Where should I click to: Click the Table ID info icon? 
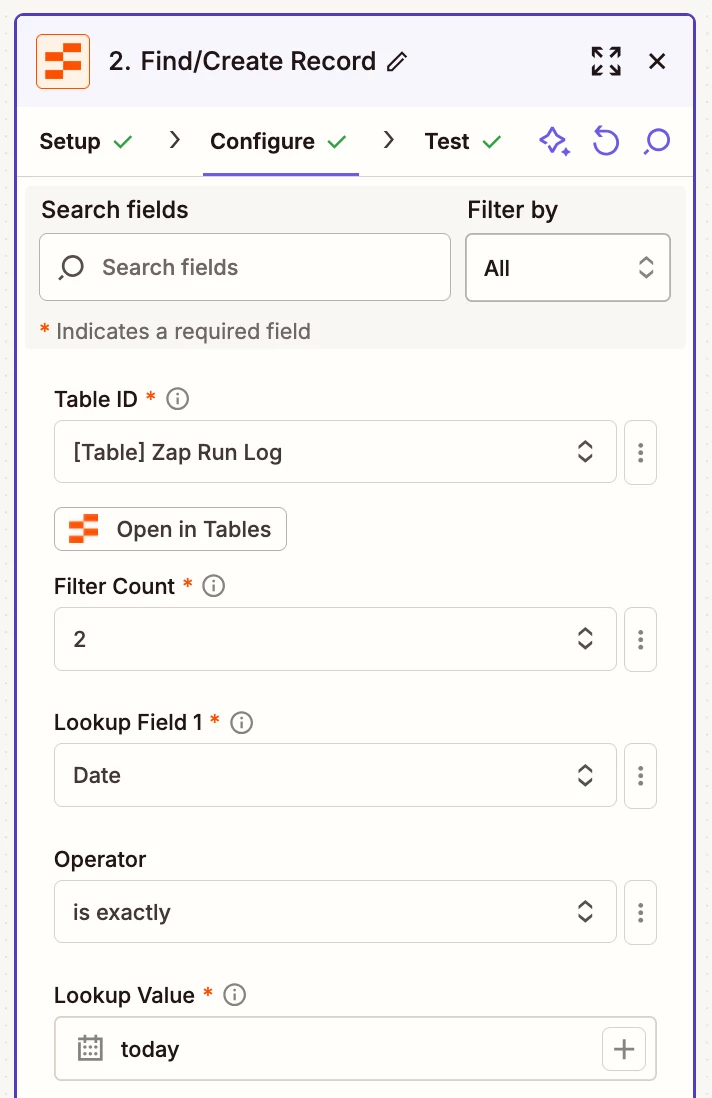178,399
